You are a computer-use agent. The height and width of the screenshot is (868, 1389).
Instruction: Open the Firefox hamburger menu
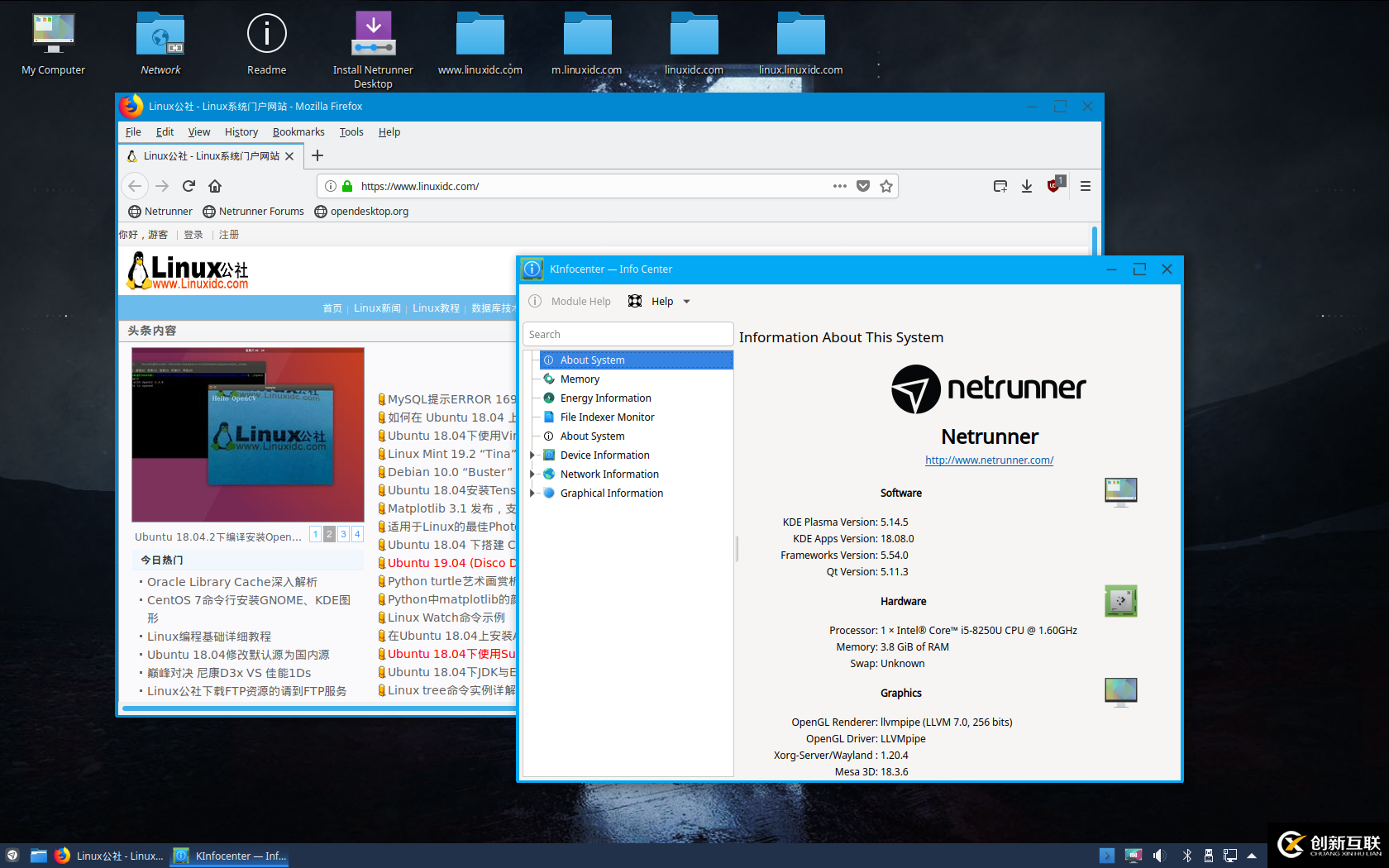click(x=1085, y=186)
